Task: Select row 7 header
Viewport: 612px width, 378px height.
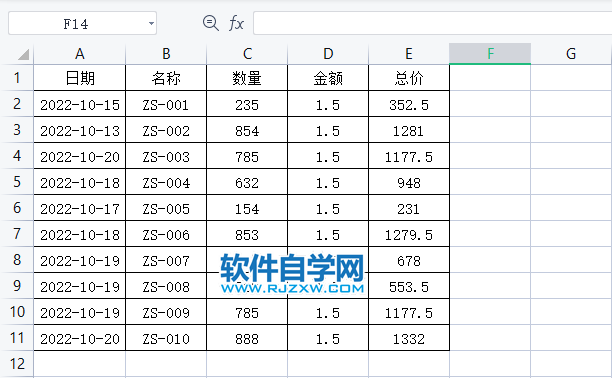Action: (x=17, y=234)
